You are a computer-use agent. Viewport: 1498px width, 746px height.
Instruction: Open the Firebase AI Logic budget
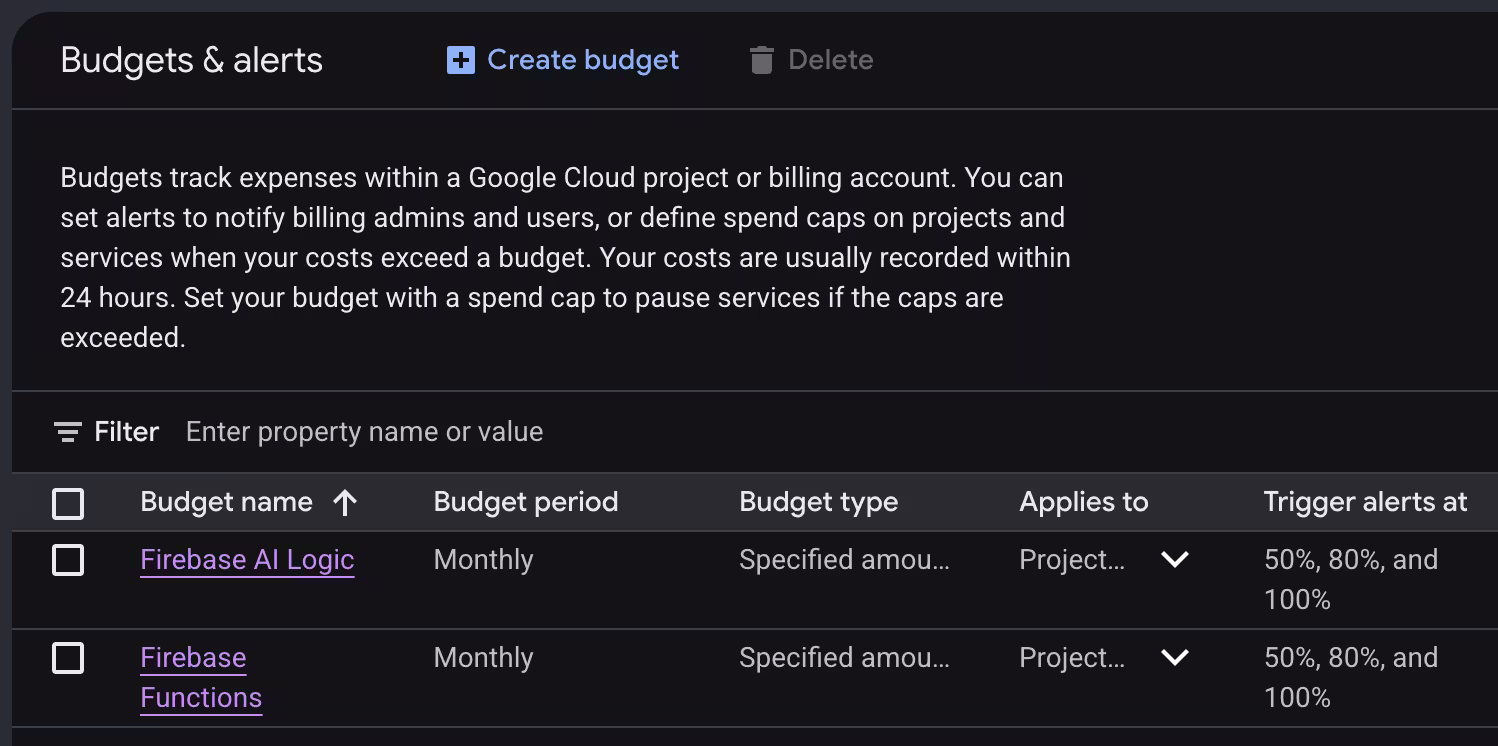point(247,560)
